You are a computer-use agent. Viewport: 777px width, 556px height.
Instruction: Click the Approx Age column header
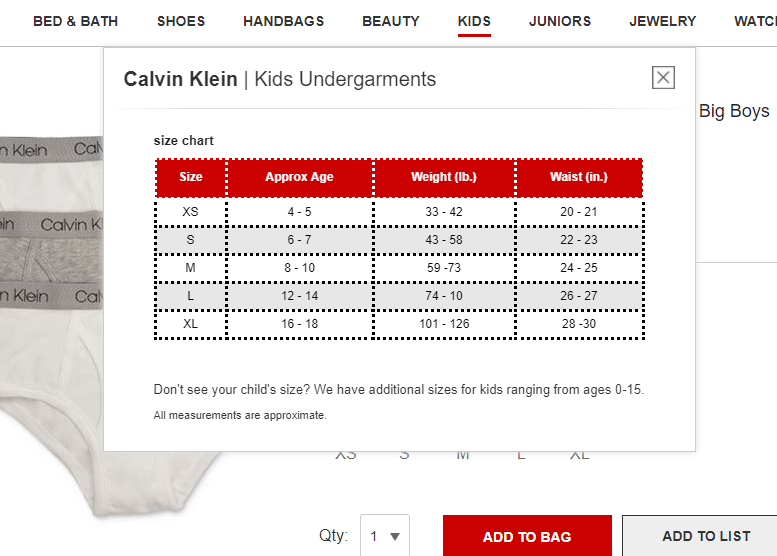pos(299,177)
